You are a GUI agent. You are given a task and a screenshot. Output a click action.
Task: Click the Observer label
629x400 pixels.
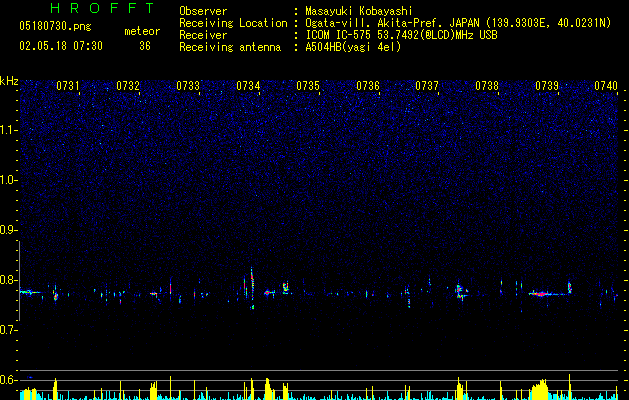click(x=203, y=11)
